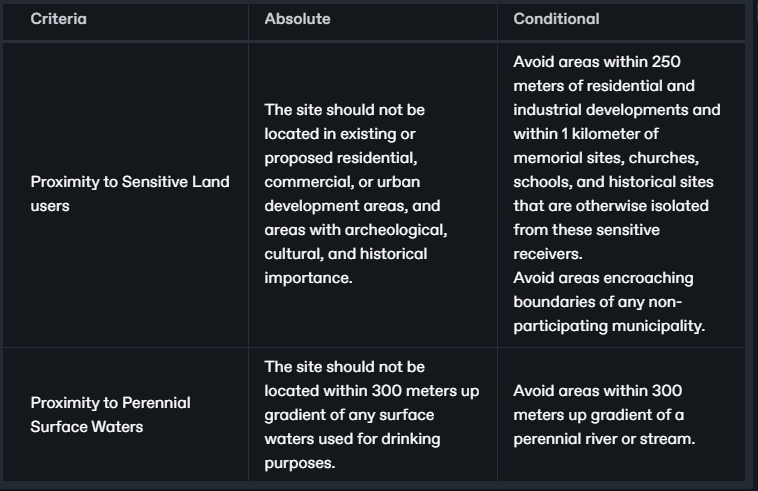Click the "Conditional" column header
This screenshot has height=491, width=758.
[x=556, y=19]
